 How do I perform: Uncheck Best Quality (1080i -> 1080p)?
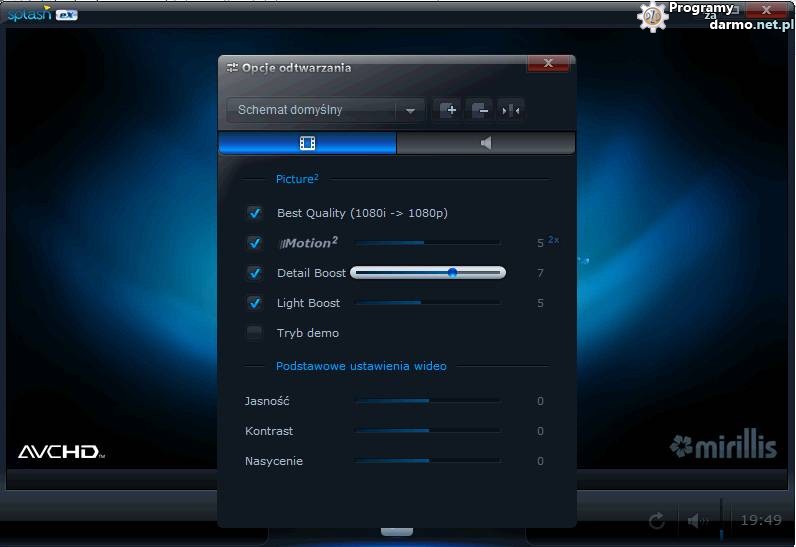[254, 213]
